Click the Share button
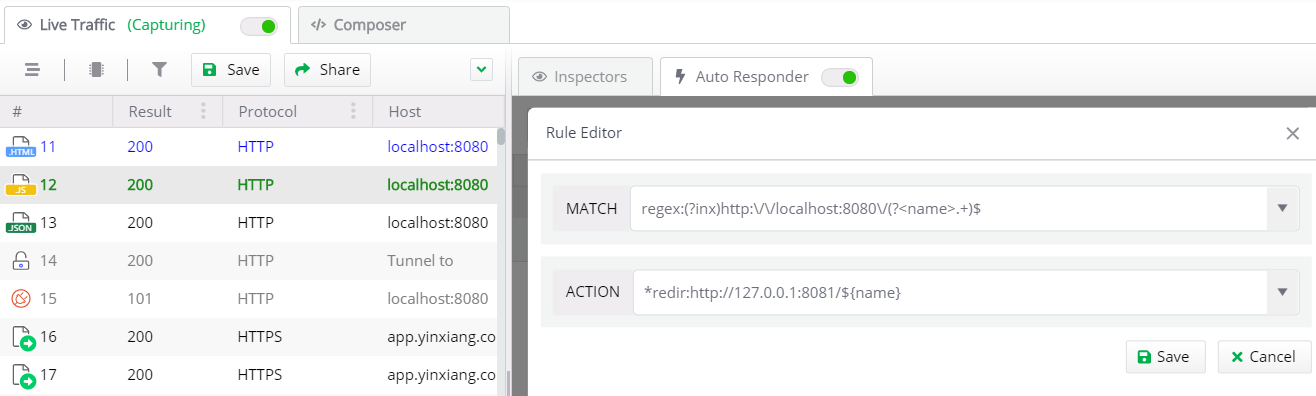This screenshot has width=1316, height=396. [x=327, y=70]
